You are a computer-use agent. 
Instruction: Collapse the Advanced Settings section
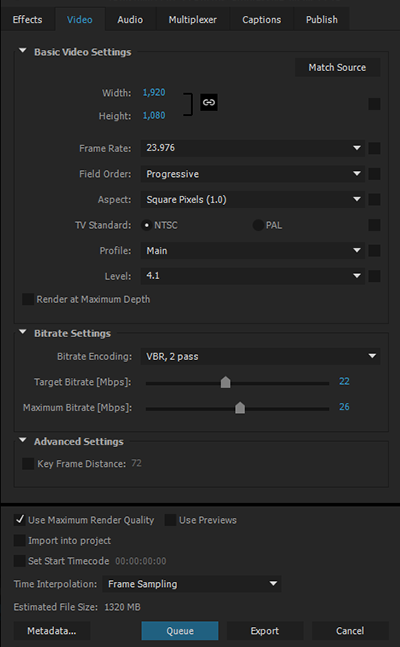[23, 440]
